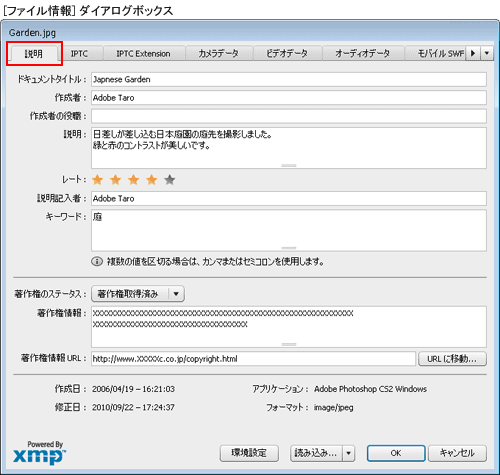This screenshot has width=500, height=475.
Task: Click the 著作権情報 URL field
Action: 253,359
